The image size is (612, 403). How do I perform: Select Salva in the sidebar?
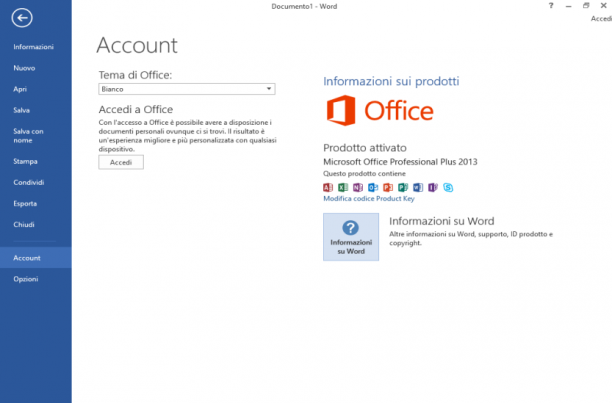21,110
